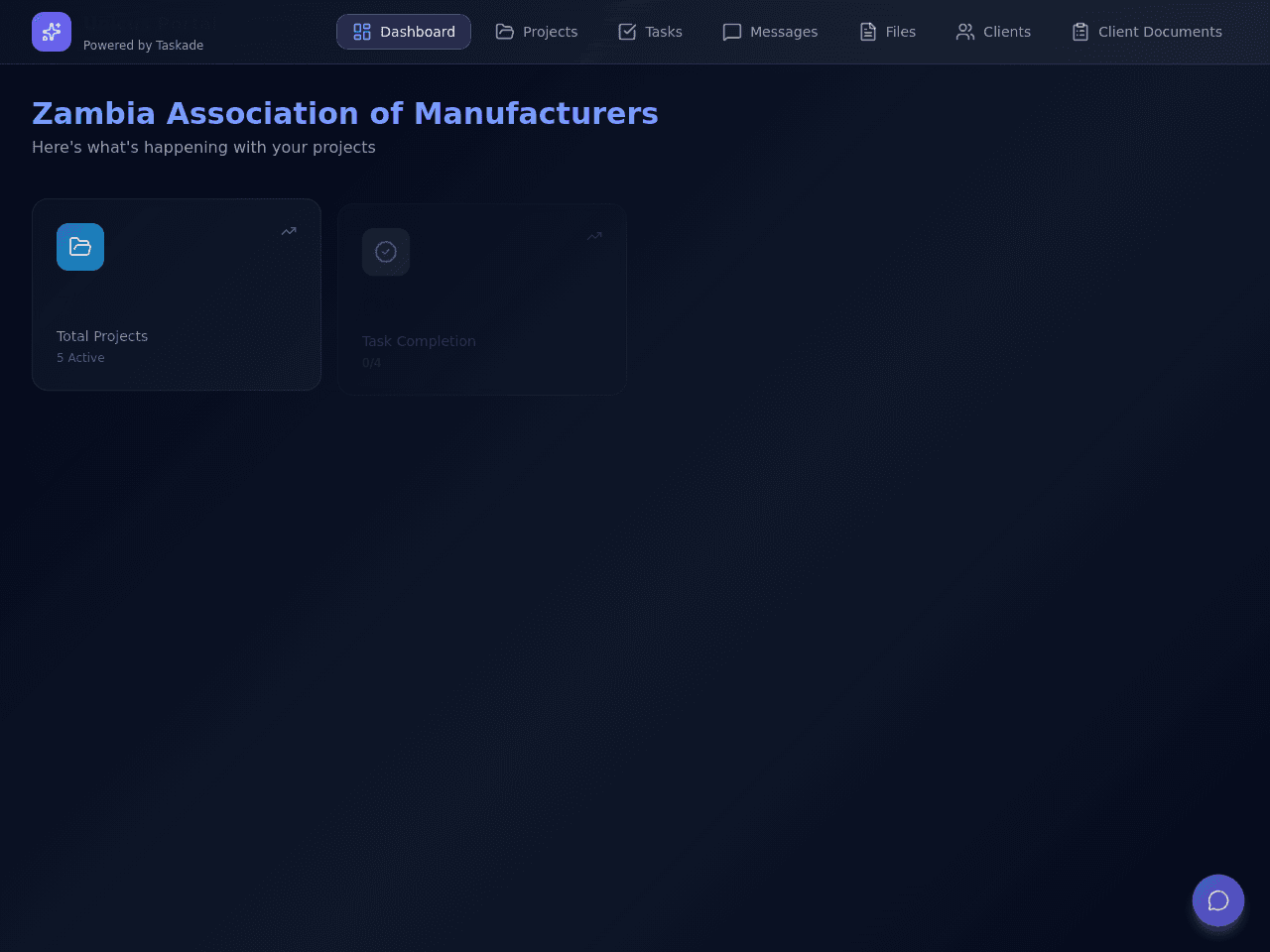Click the blue folder icon on Total Projects card
Viewport: 1270px width, 952px height.
[x=80, y=247]
